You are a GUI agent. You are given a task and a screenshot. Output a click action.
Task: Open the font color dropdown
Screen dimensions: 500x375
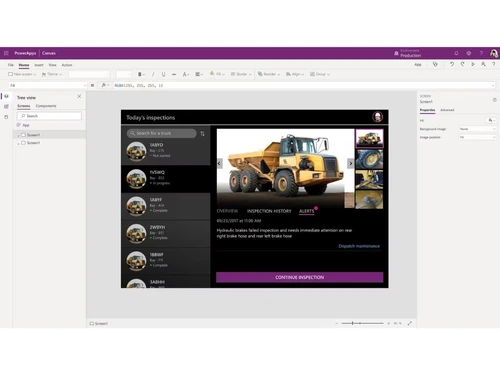tap(186, 74)
